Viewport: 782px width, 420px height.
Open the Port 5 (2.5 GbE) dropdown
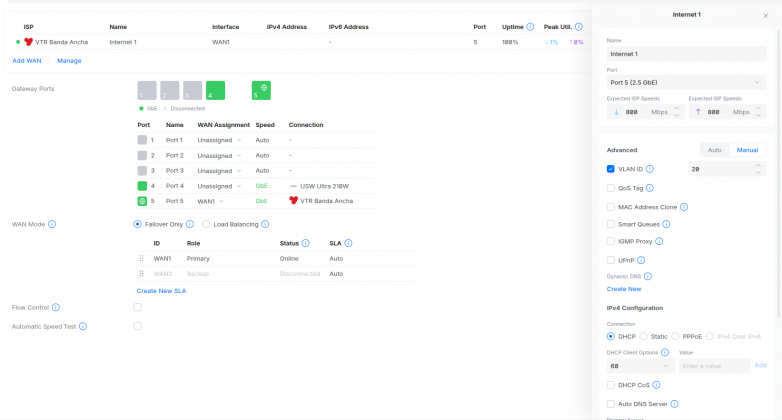(x=686, y=82)
